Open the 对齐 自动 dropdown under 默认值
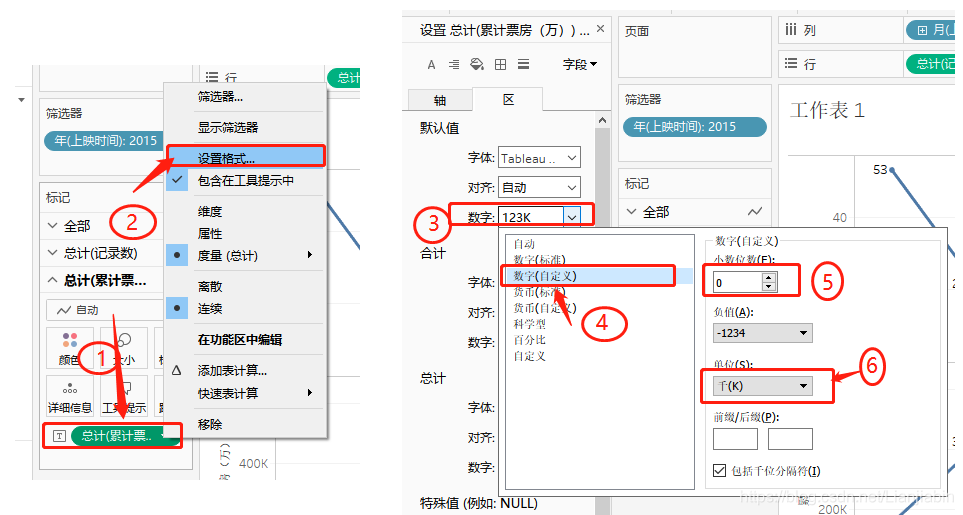Image resolution: width=963 pixels, height=515 pixels. pos(539,187)
